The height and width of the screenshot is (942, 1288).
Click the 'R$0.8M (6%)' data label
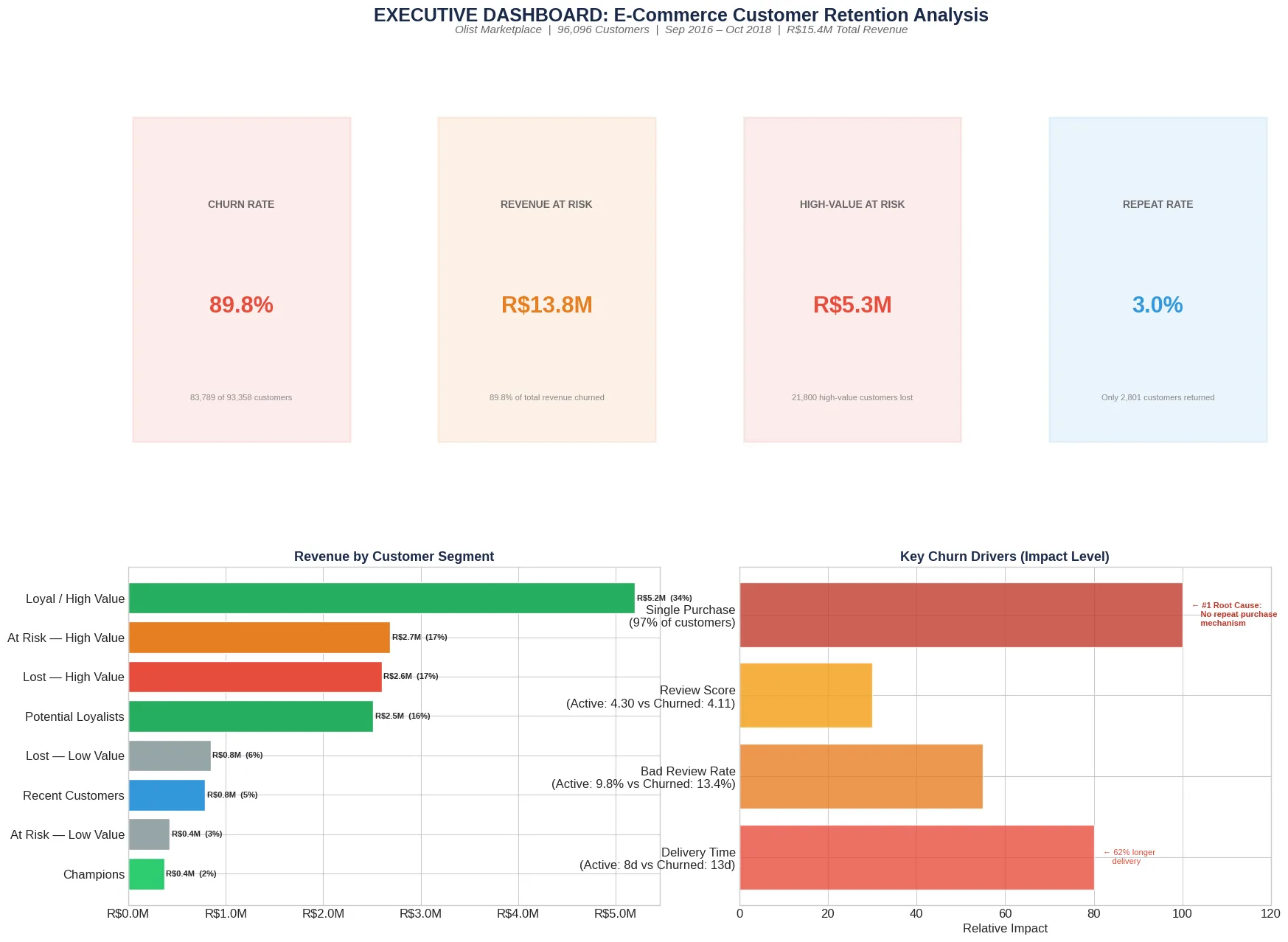237,755
